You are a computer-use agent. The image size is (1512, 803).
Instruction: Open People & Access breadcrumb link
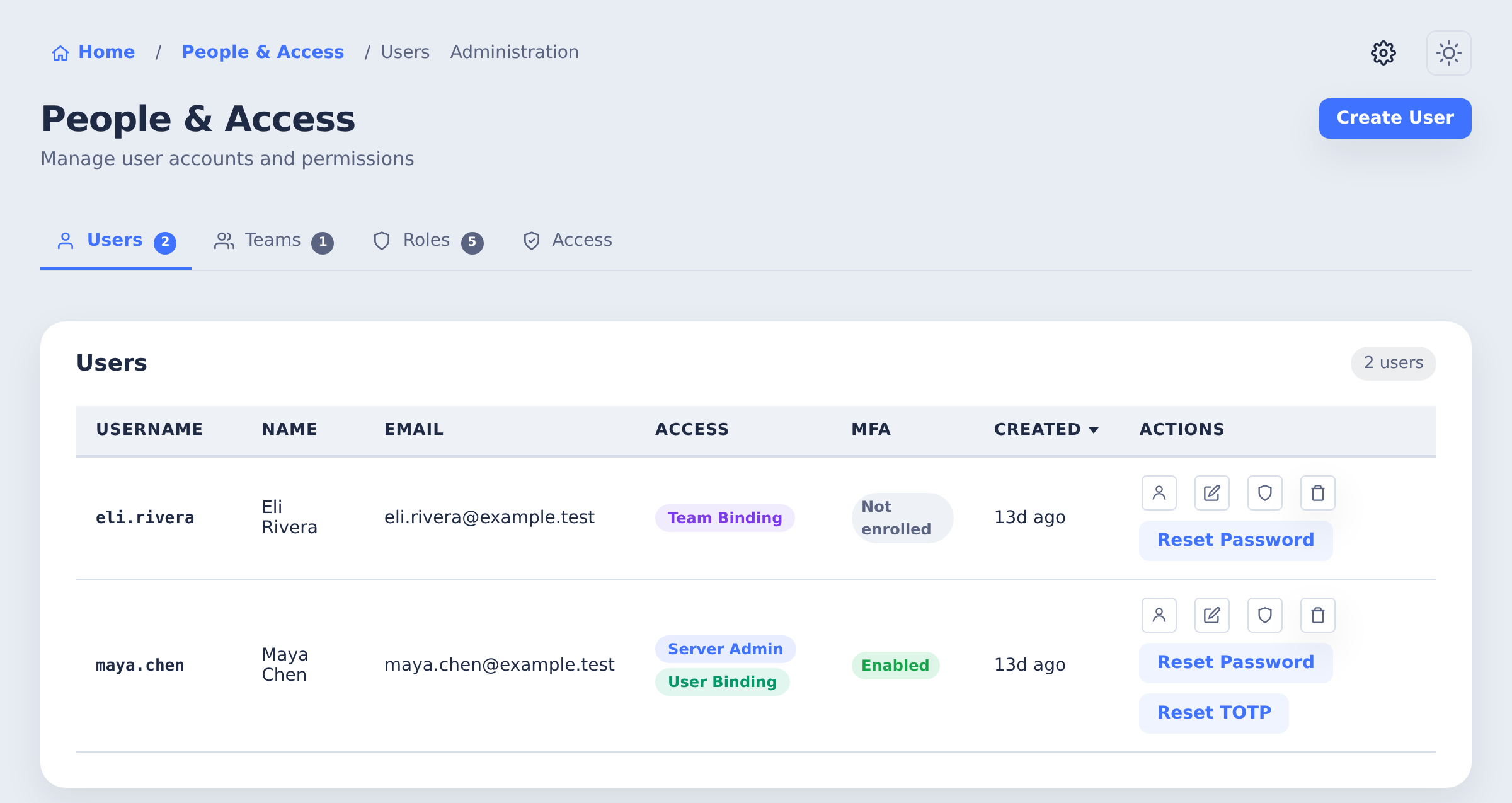[263, 52]
